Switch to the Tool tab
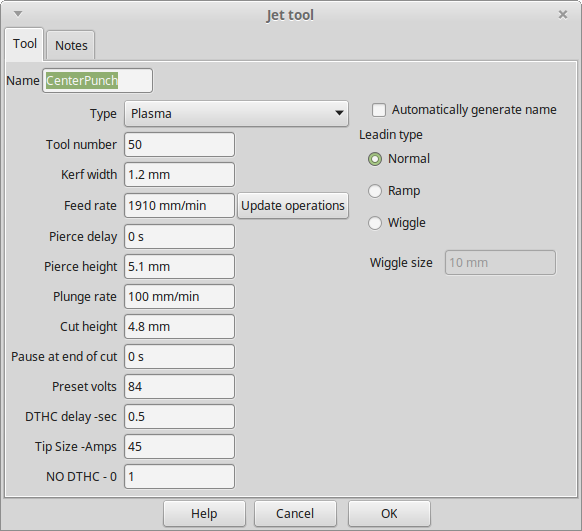The height and width of the screenshot is (531, 582). click(25, 44)
